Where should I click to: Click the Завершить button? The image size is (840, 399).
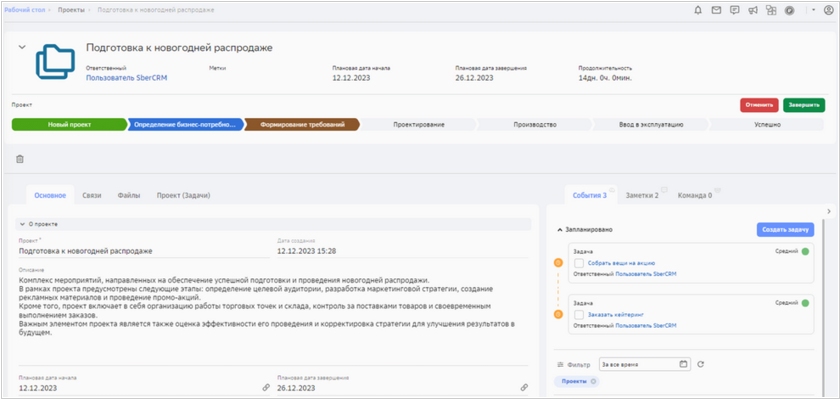(x=804, y=105)
